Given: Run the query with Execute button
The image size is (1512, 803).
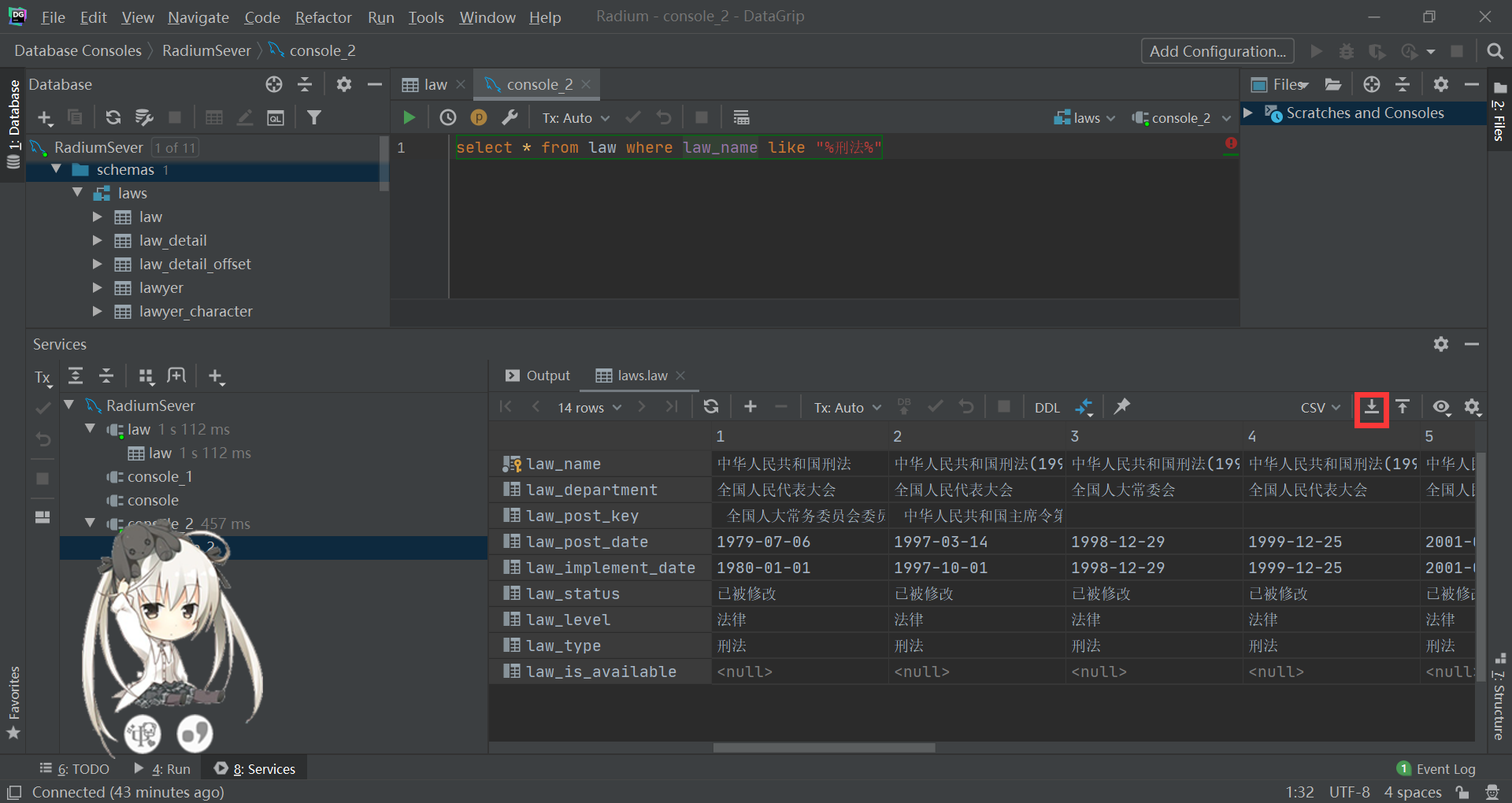Looking at the screenshot, I should (x=409, y=117).
